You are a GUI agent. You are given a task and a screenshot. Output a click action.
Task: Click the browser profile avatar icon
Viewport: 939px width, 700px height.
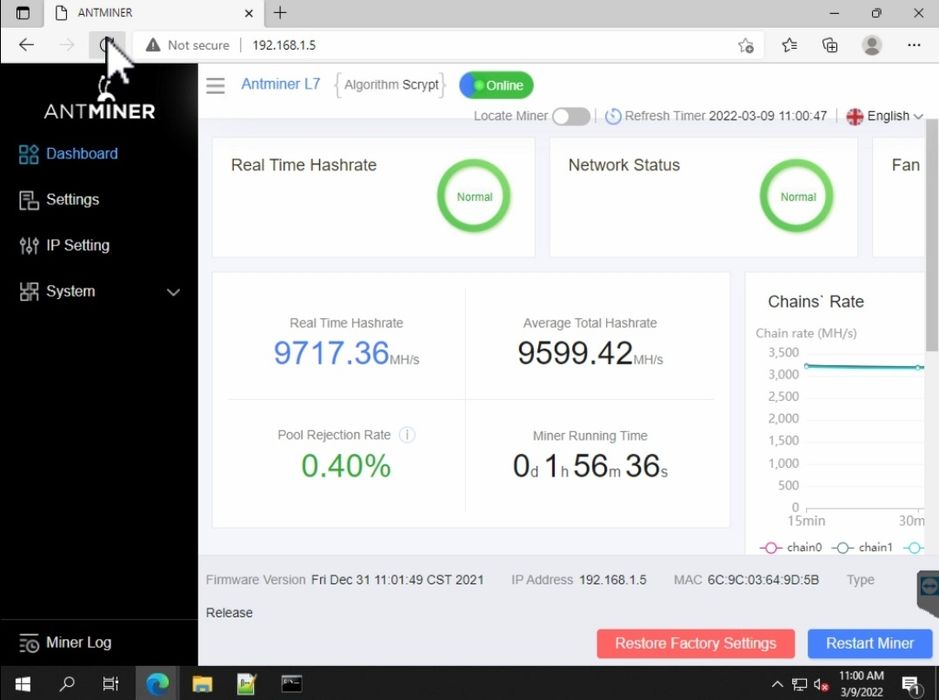coord(872,45)
